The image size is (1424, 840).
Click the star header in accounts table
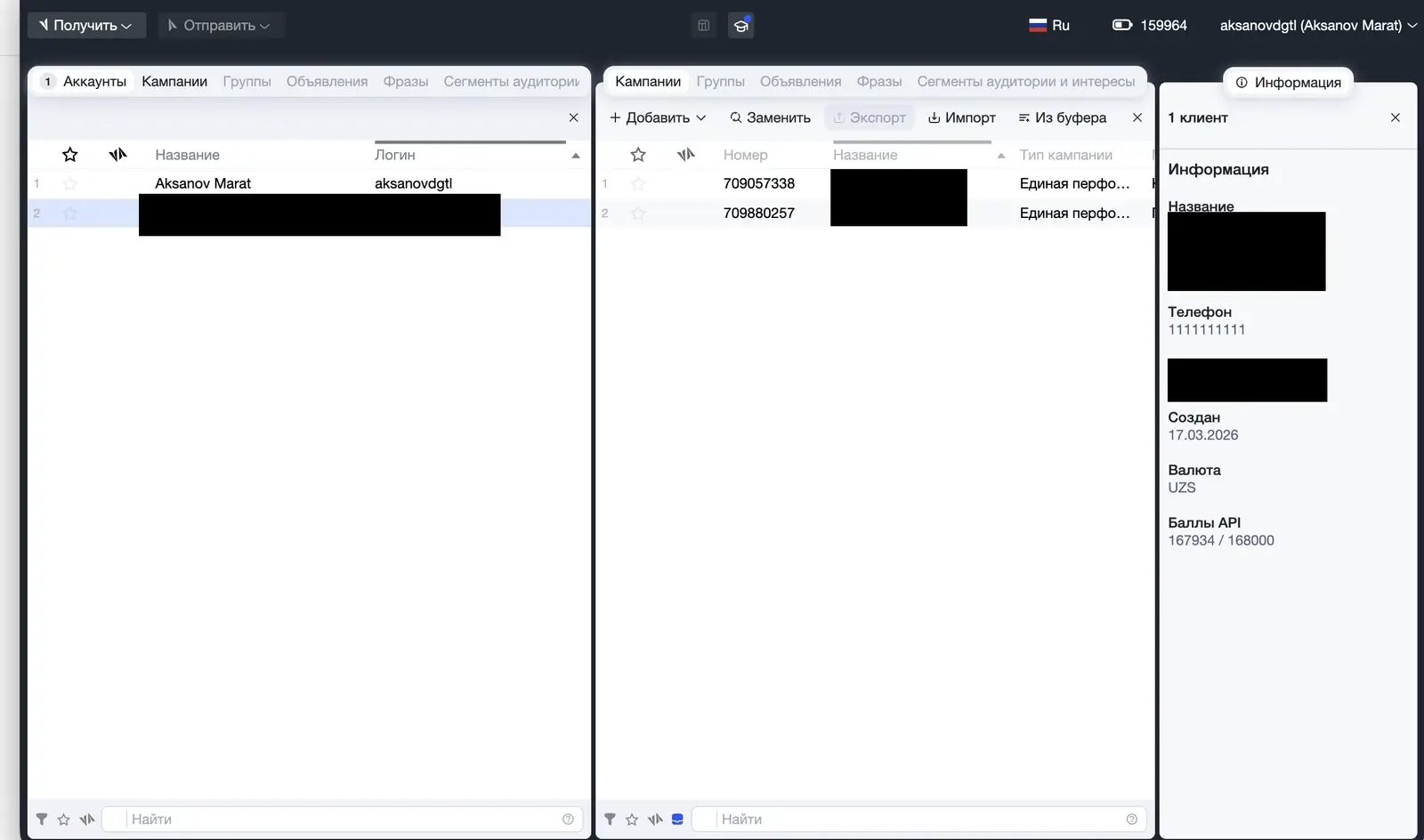[70, 155]
